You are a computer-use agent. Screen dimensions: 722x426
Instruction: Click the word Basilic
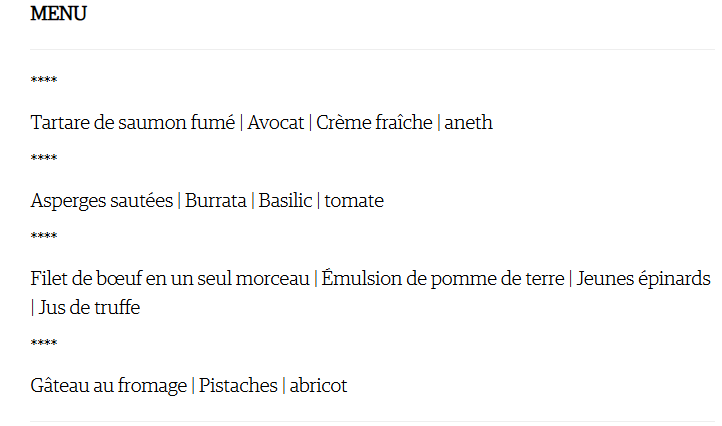(x=285, y=201)
